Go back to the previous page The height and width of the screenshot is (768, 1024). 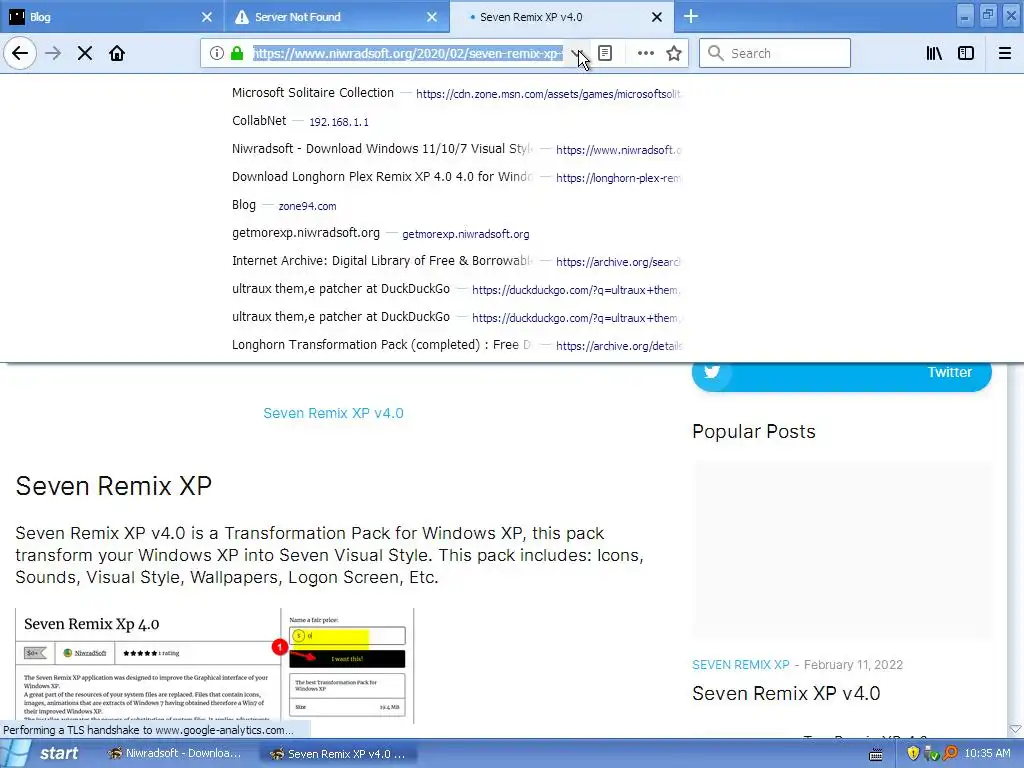click(20, 53)
